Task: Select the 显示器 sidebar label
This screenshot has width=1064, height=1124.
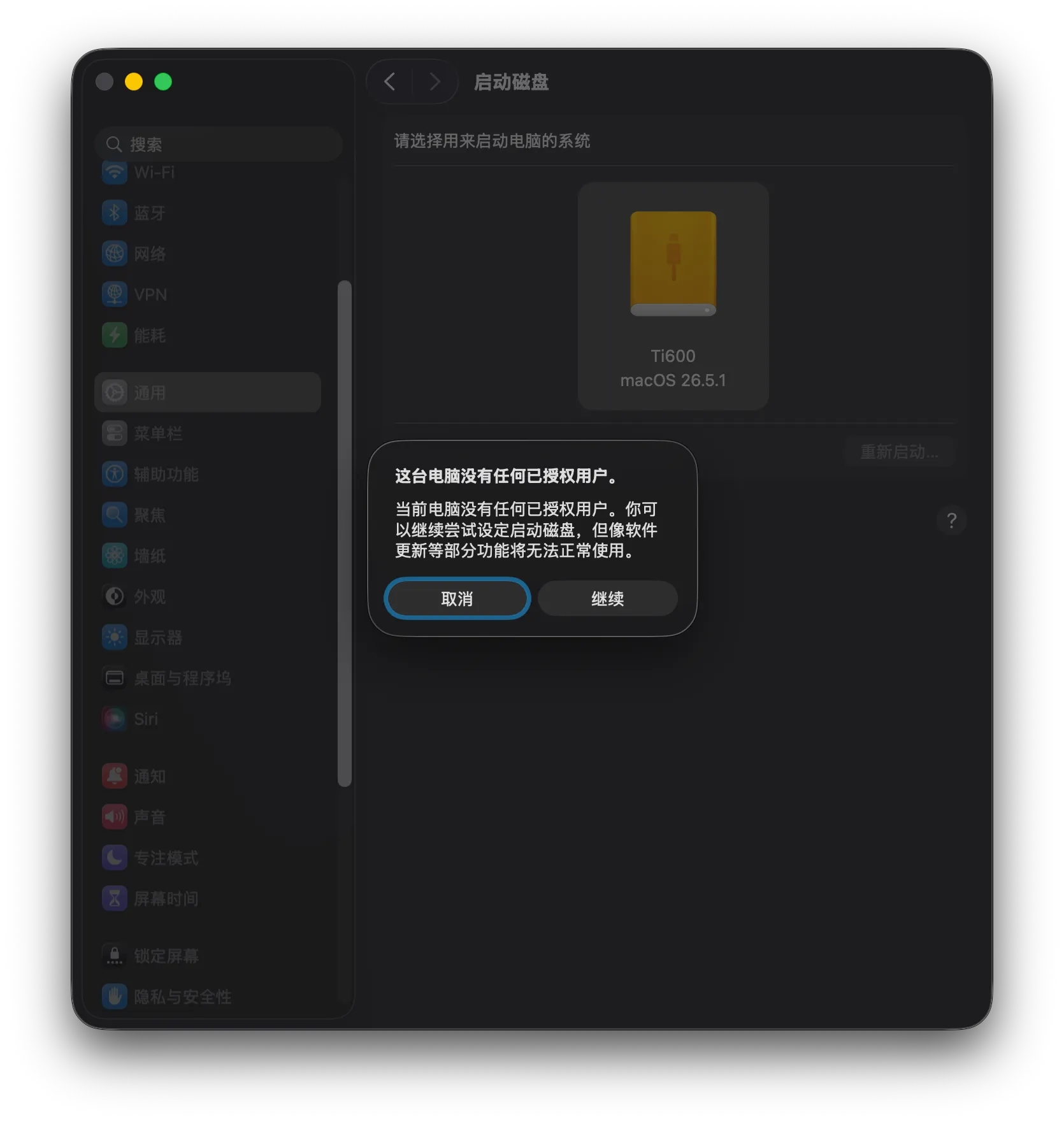Action: coord(158,638)
